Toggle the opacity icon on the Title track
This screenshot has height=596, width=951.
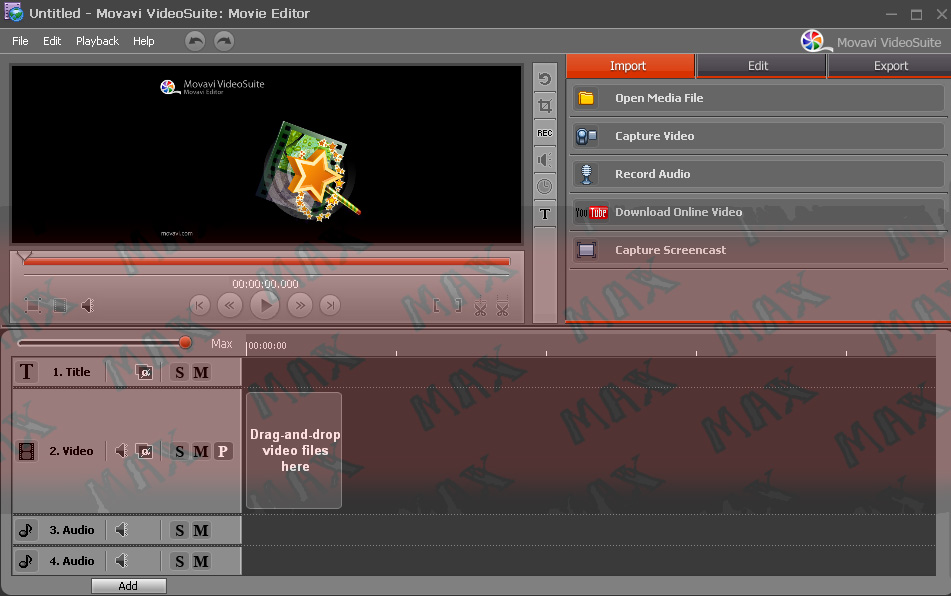coord(144,372)
